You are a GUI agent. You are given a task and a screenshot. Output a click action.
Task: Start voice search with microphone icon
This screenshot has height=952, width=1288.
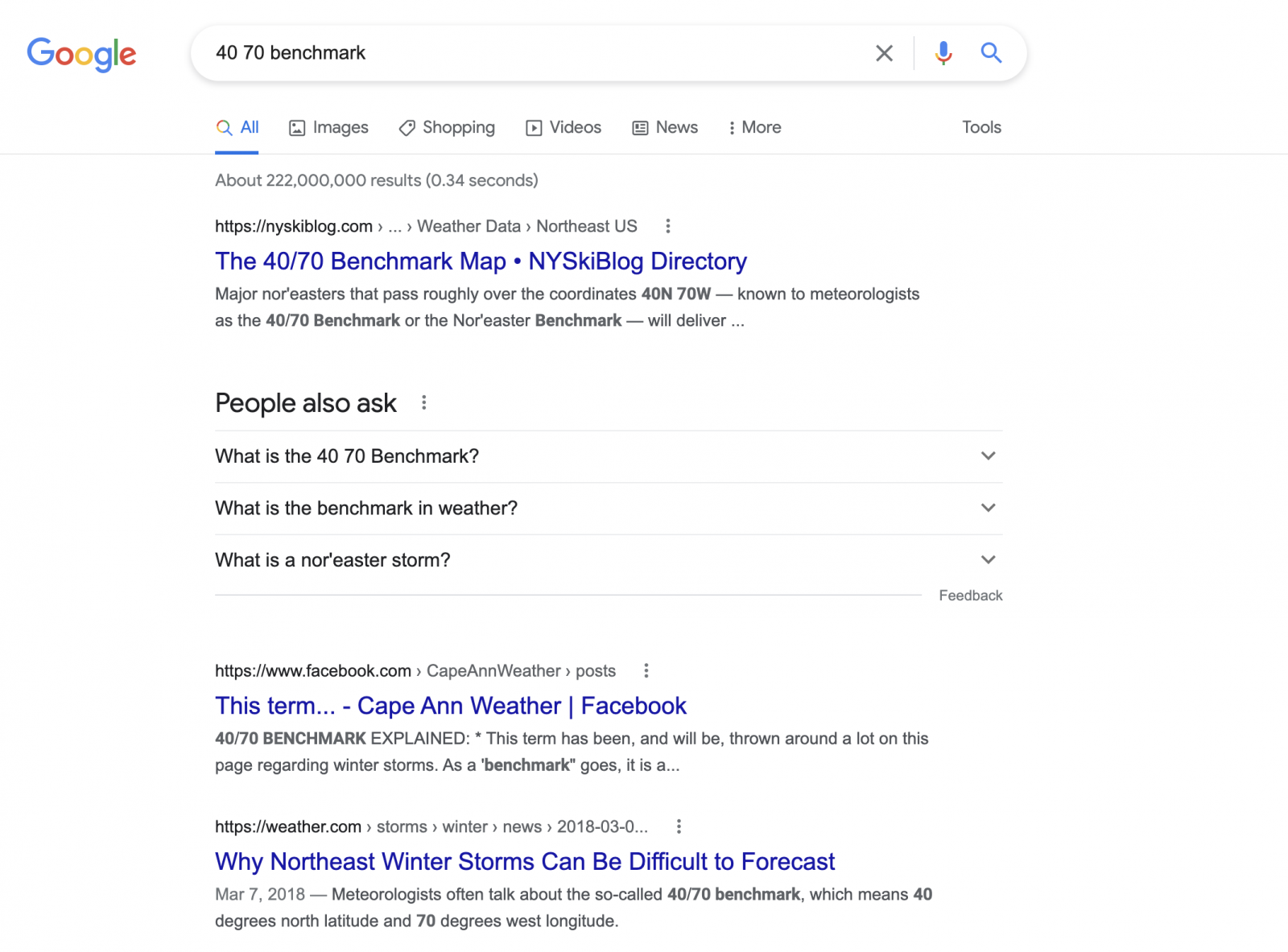[x=943, y=53]
